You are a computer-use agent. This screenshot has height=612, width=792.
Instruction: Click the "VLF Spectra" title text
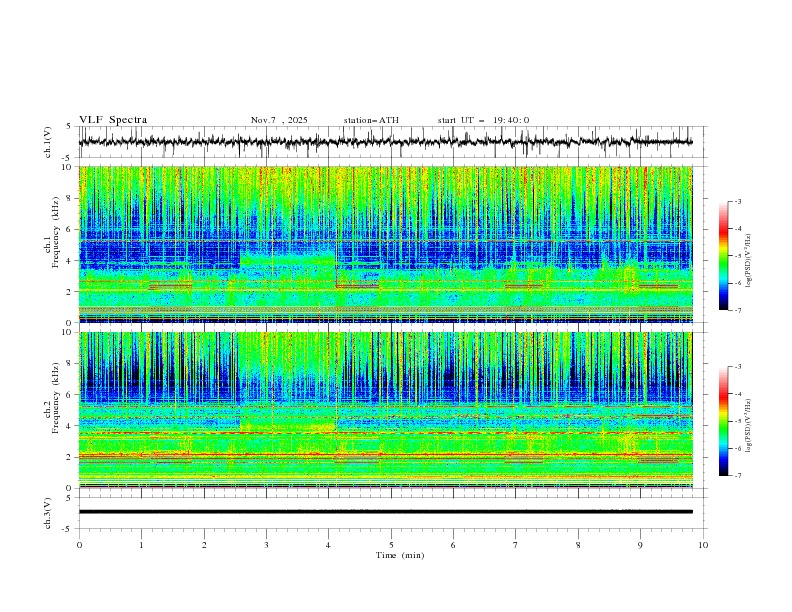pyautogui.click(x=113, y=120)
